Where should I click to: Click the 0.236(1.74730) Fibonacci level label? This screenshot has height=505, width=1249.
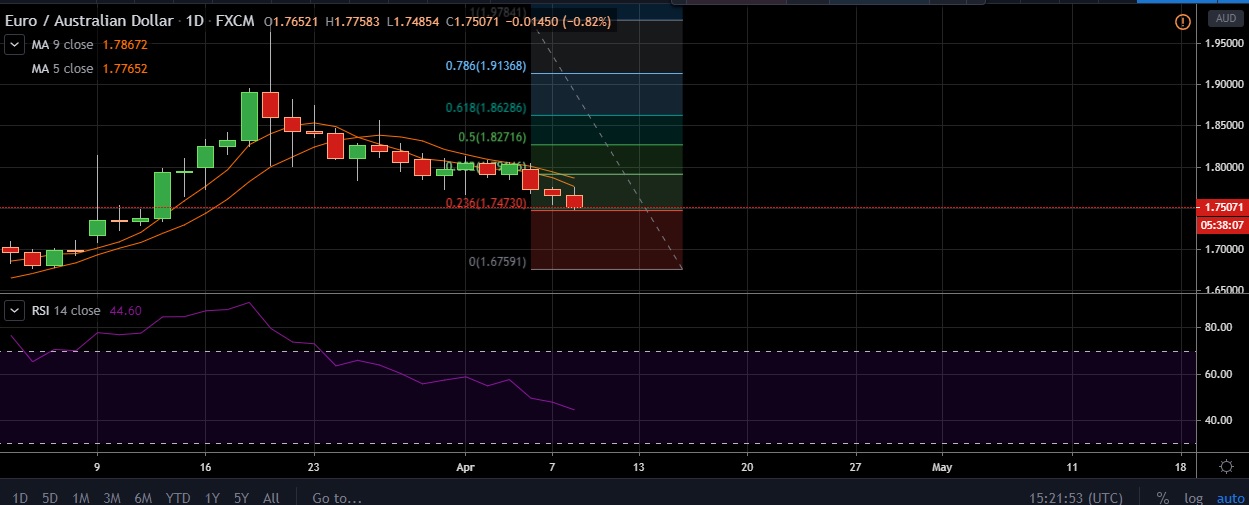[x=486, y=202]
